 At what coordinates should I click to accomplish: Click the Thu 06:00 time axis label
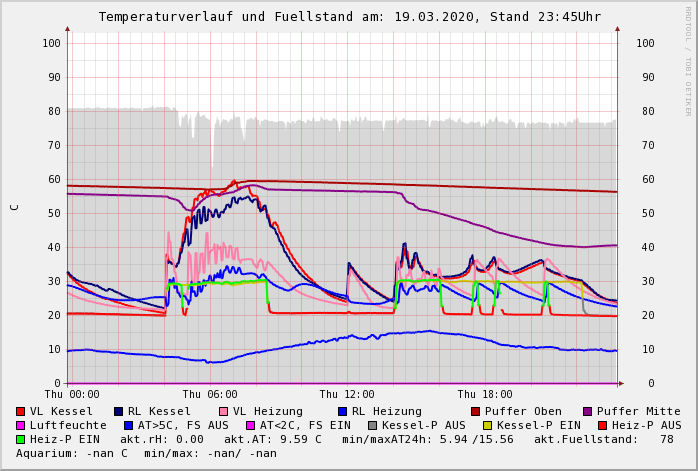[x=210, y=395]
